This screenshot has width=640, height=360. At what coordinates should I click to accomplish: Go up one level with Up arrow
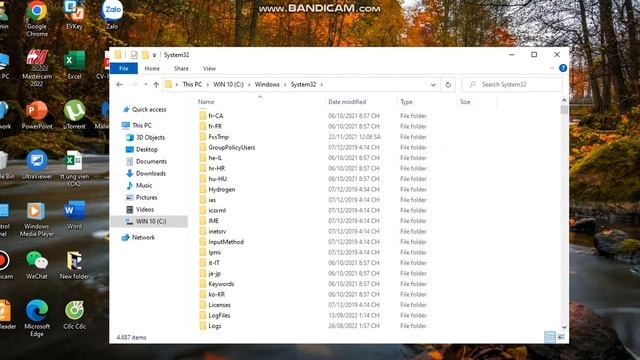pyautogui.click(x=156, y=84)
